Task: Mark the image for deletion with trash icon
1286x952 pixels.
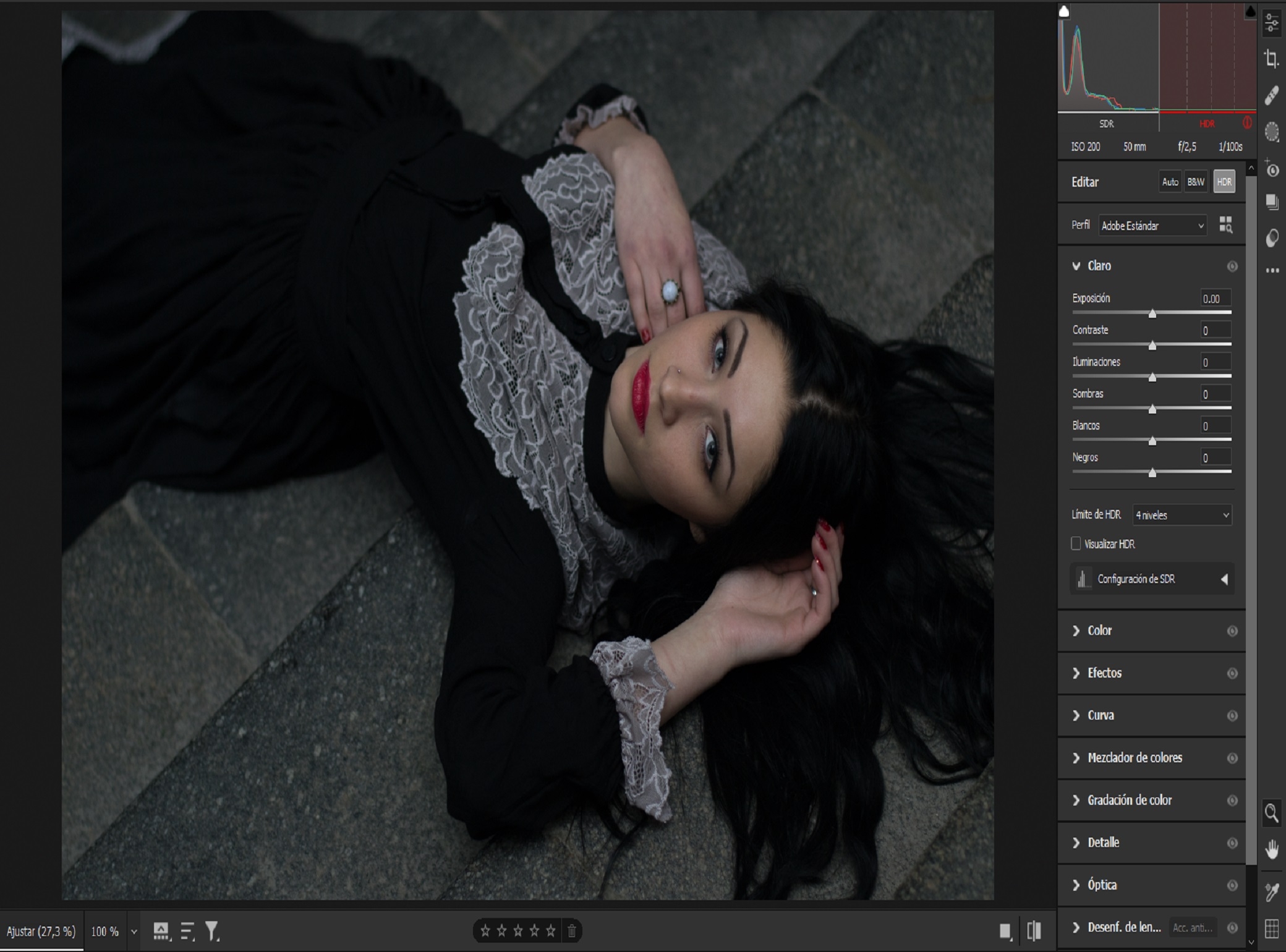Action: 572,930
